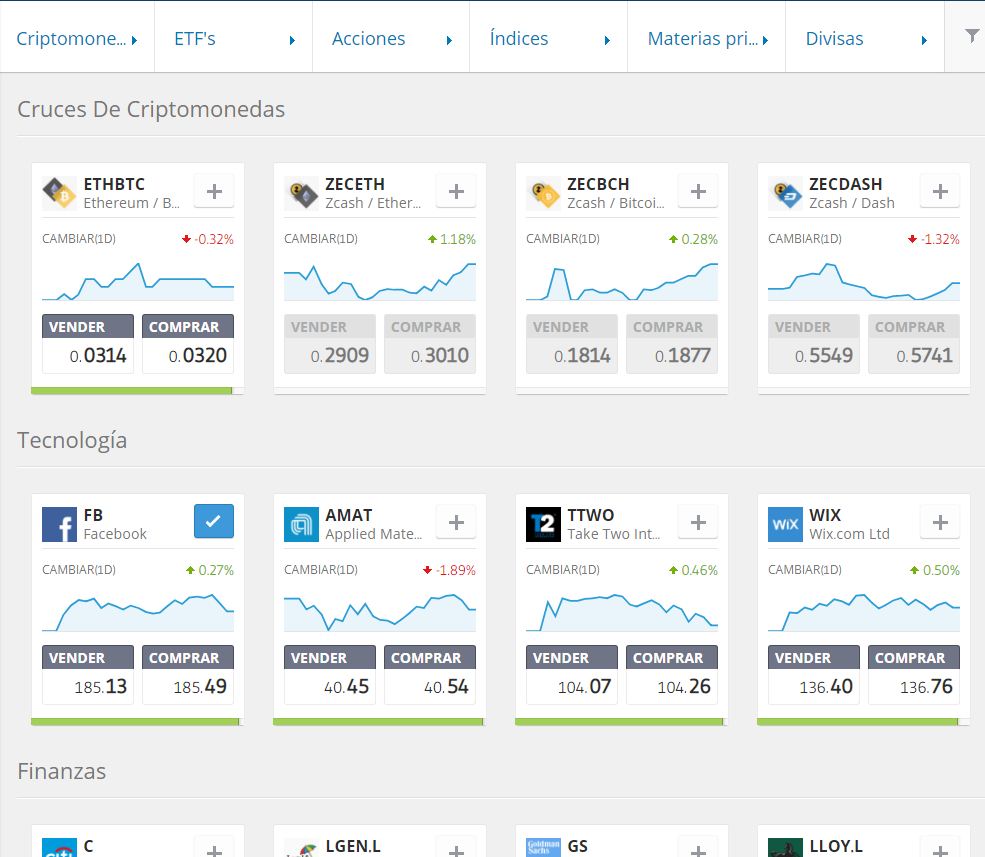Click the Goldman Sachs logo on GS card

[543, 848]
